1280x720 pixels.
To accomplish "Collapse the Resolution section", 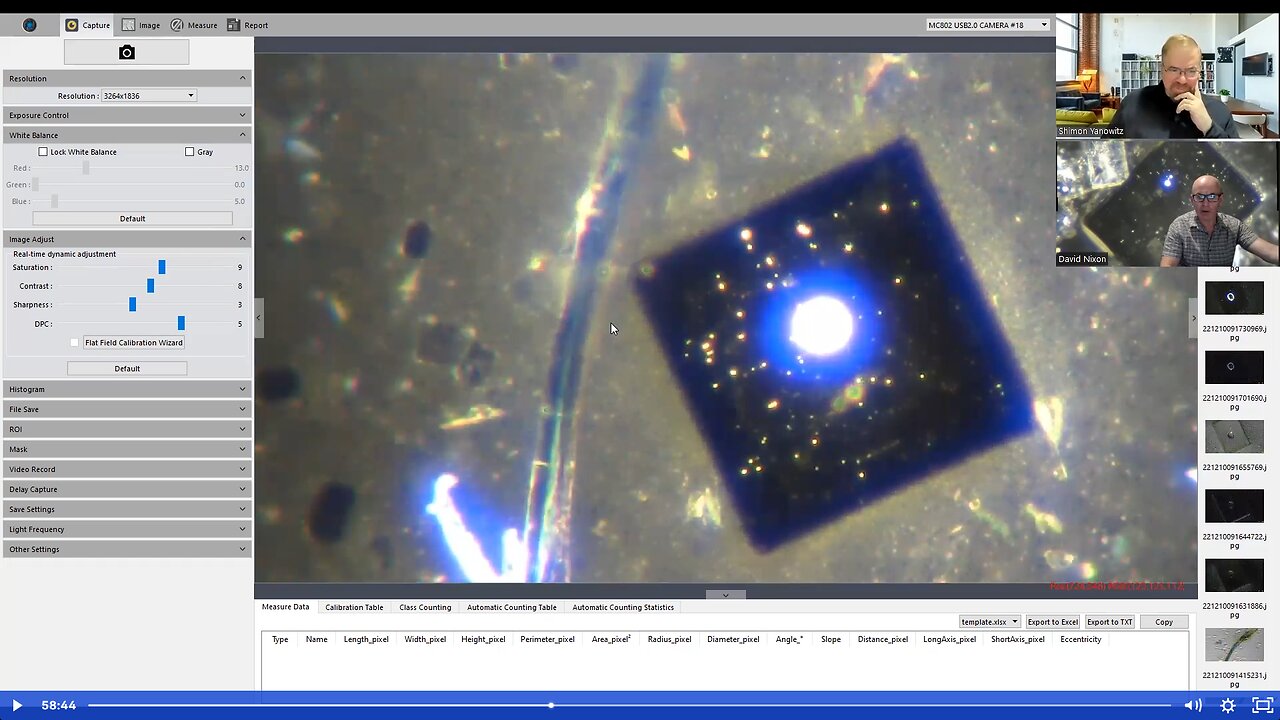I will (x=126, y=78).
